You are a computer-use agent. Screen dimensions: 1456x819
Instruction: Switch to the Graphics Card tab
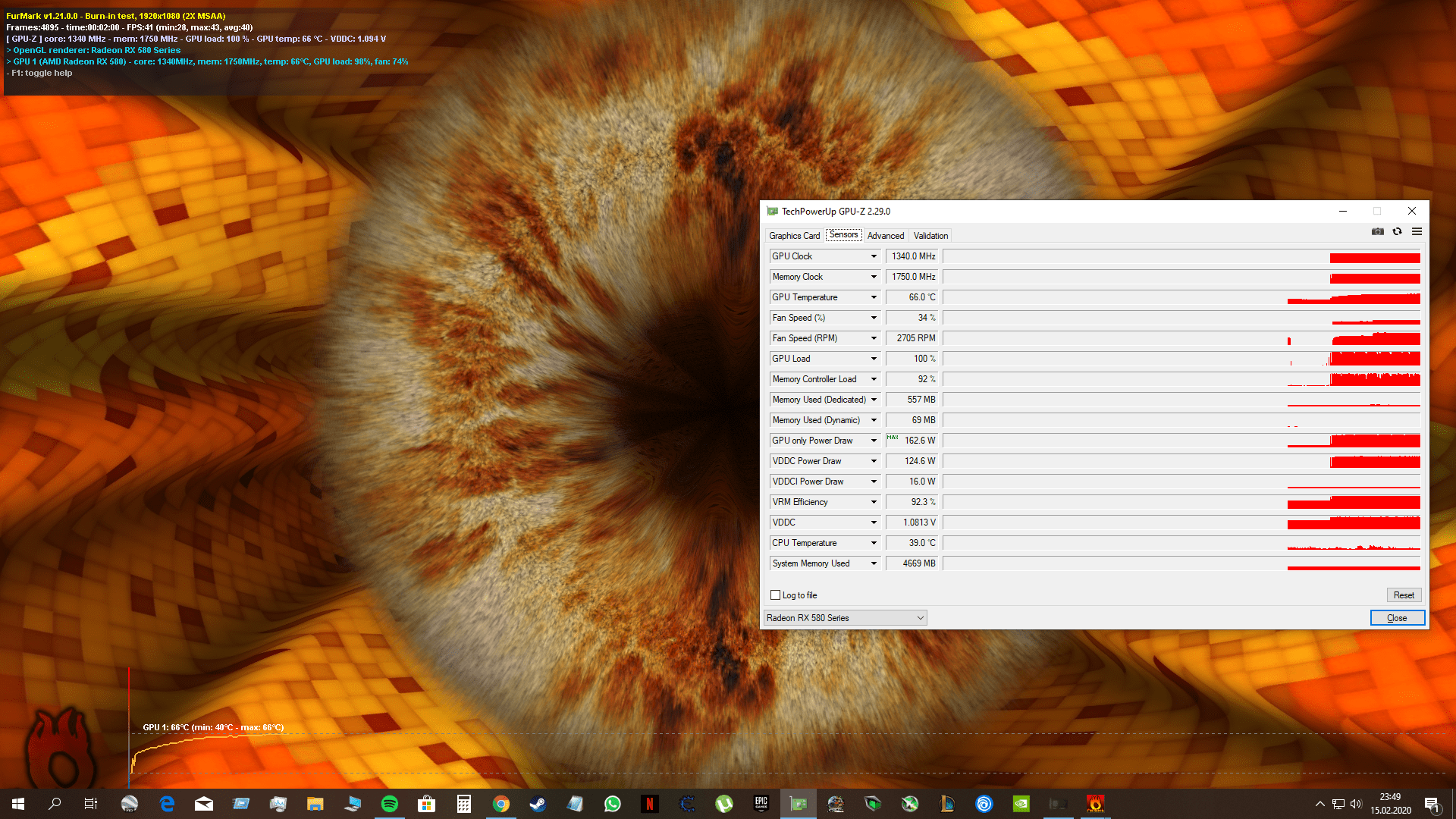click(794, 236)
